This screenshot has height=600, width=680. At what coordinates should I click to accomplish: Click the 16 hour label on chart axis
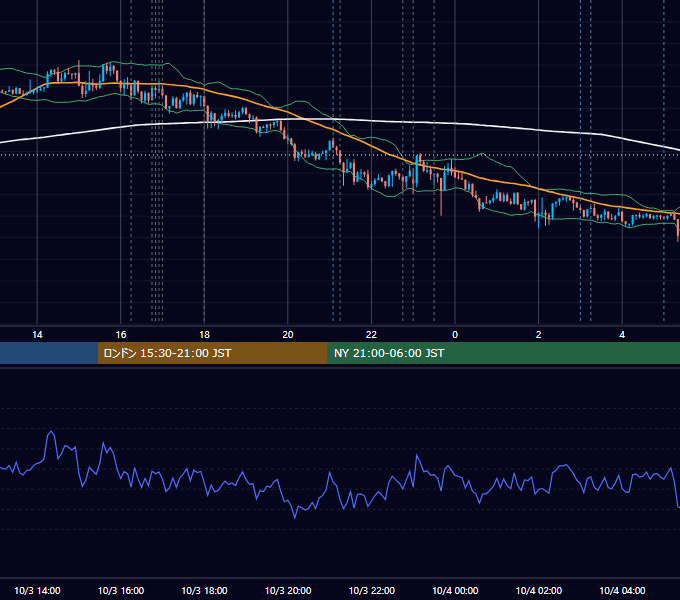click(x=121, y=335)
